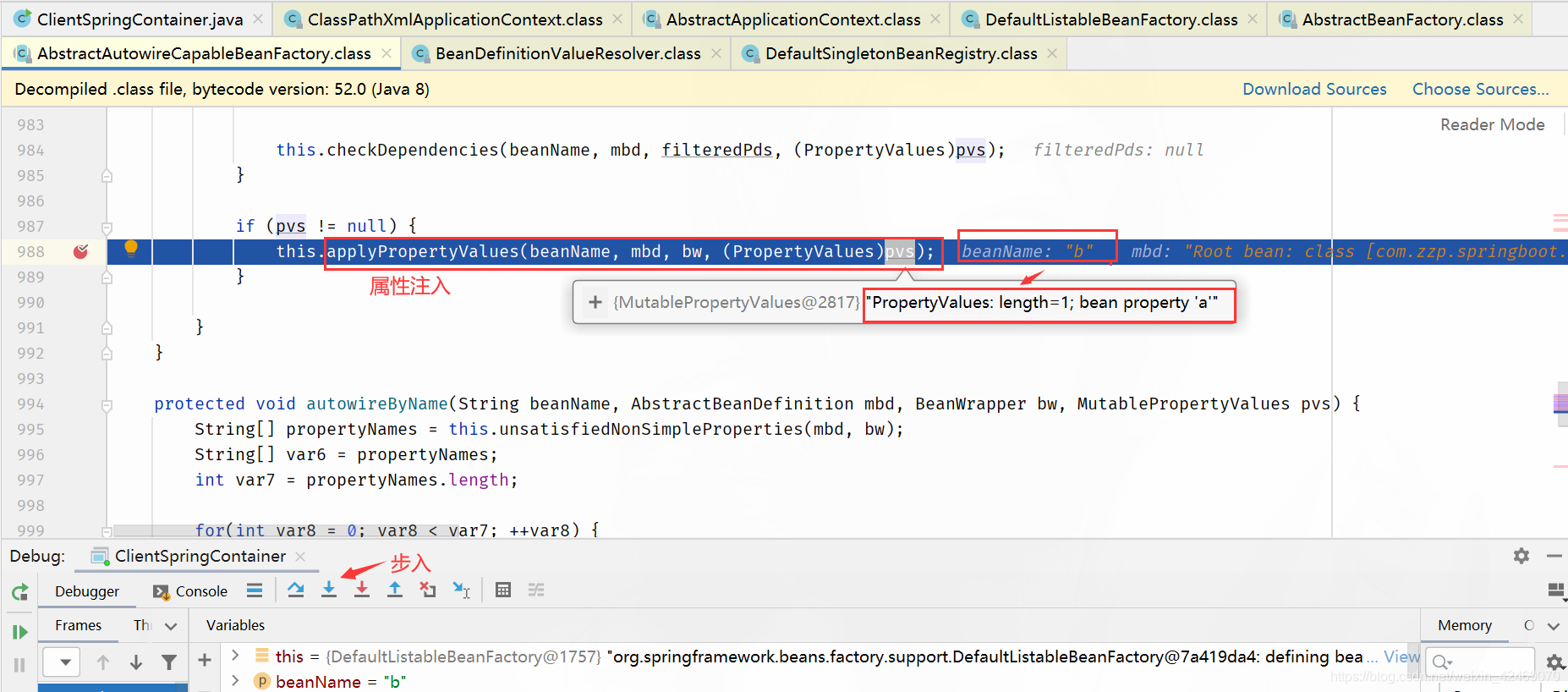Click Step Over in debug toolbar
Image resolution: width=1568 pixels, height=692 pixels.
point(295,590)
